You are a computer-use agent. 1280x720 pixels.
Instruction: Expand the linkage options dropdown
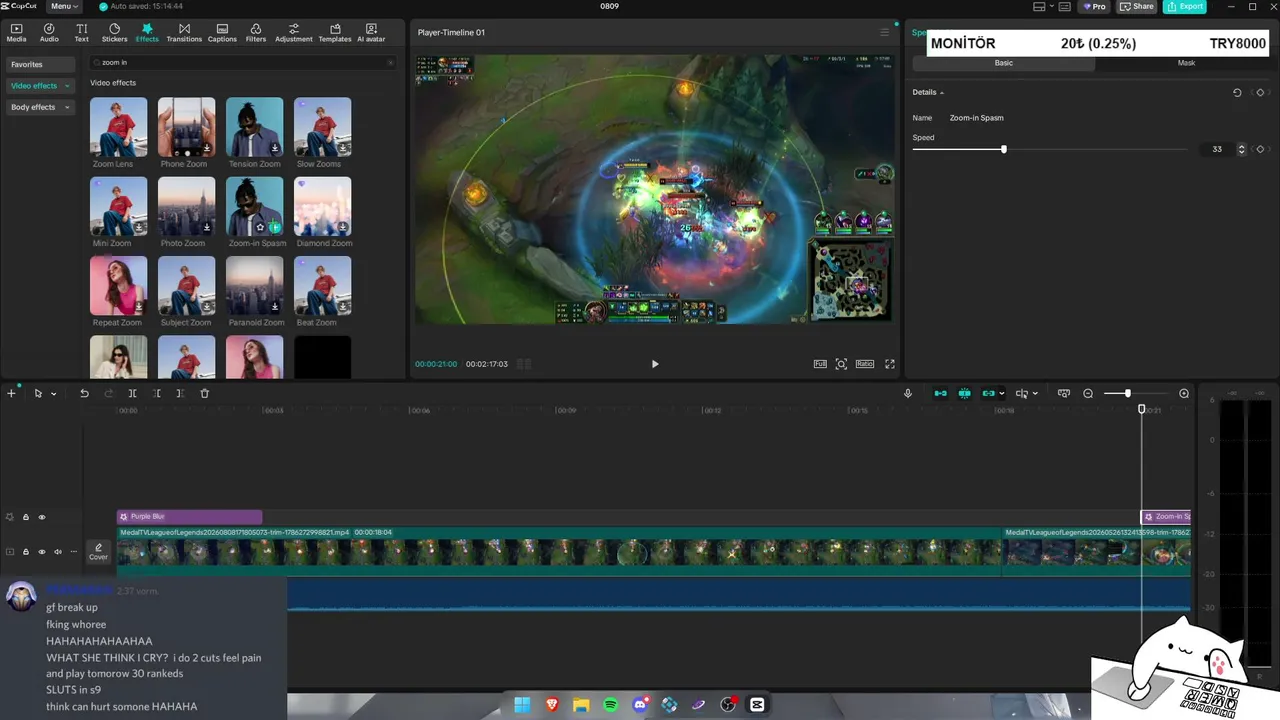(x=1002, y=393)
